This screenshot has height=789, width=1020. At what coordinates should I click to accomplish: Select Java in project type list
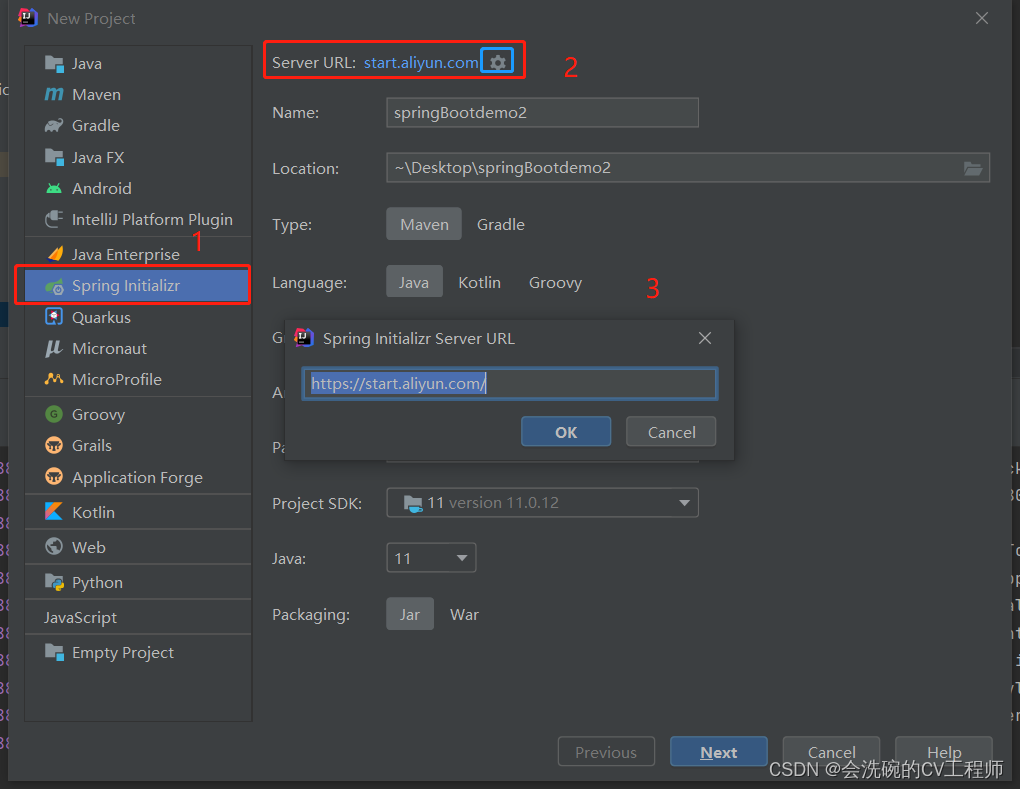coord(138,63)
